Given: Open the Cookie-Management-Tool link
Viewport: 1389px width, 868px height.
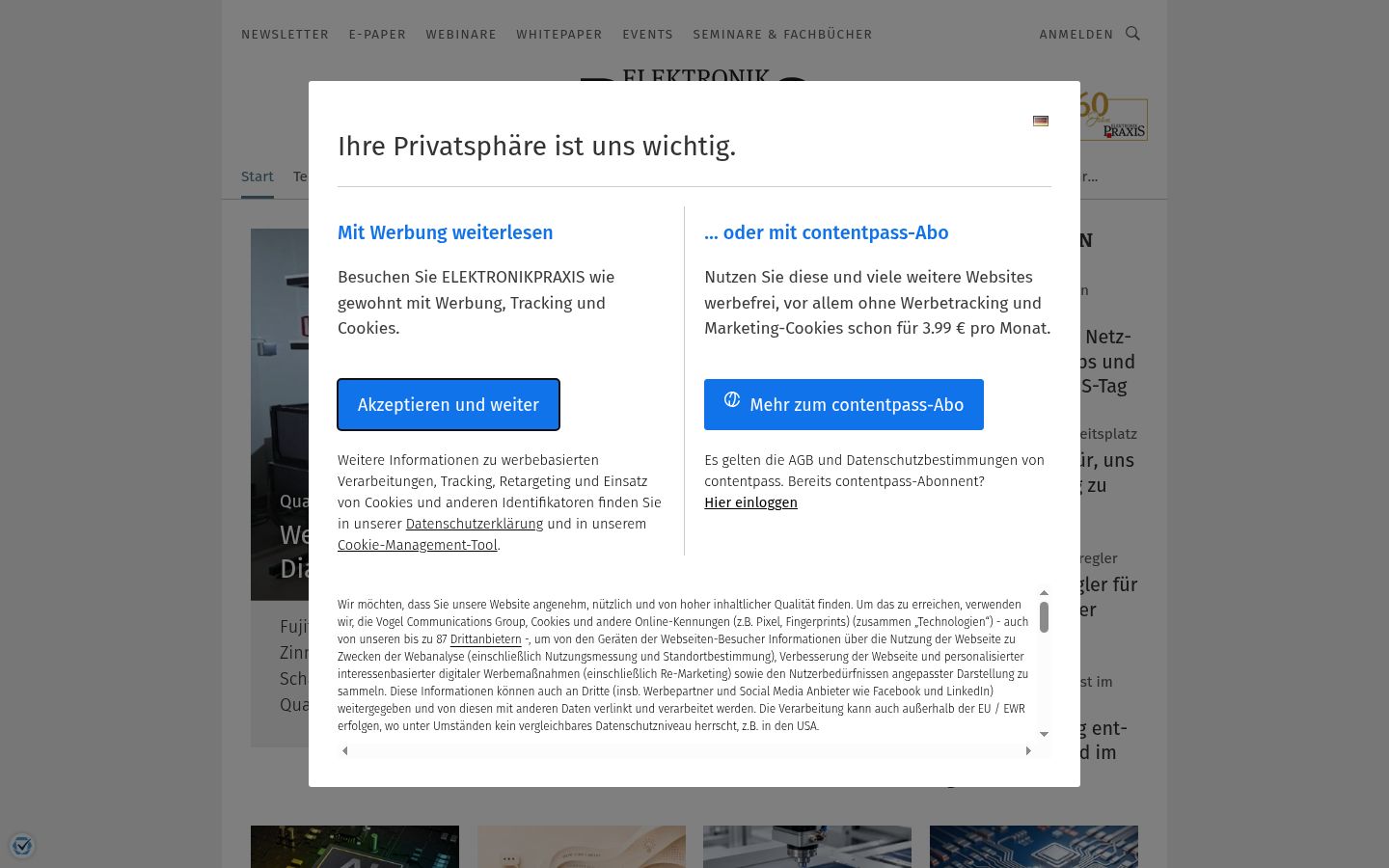Looking at the screenshot, I should [x=418, y=545].
